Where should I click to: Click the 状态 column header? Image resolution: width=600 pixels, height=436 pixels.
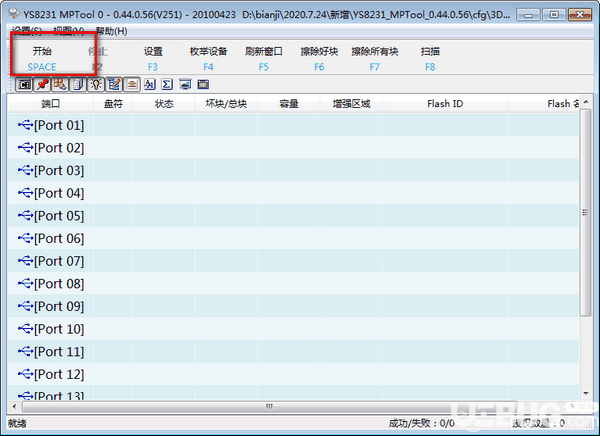(x=164, y=104)
